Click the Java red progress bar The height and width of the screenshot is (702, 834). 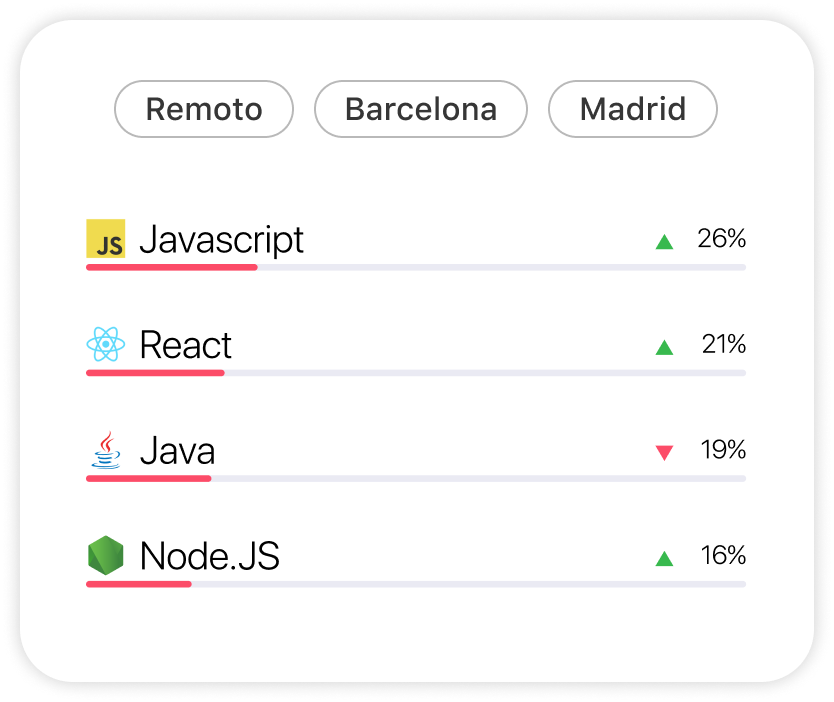[149, 479]
